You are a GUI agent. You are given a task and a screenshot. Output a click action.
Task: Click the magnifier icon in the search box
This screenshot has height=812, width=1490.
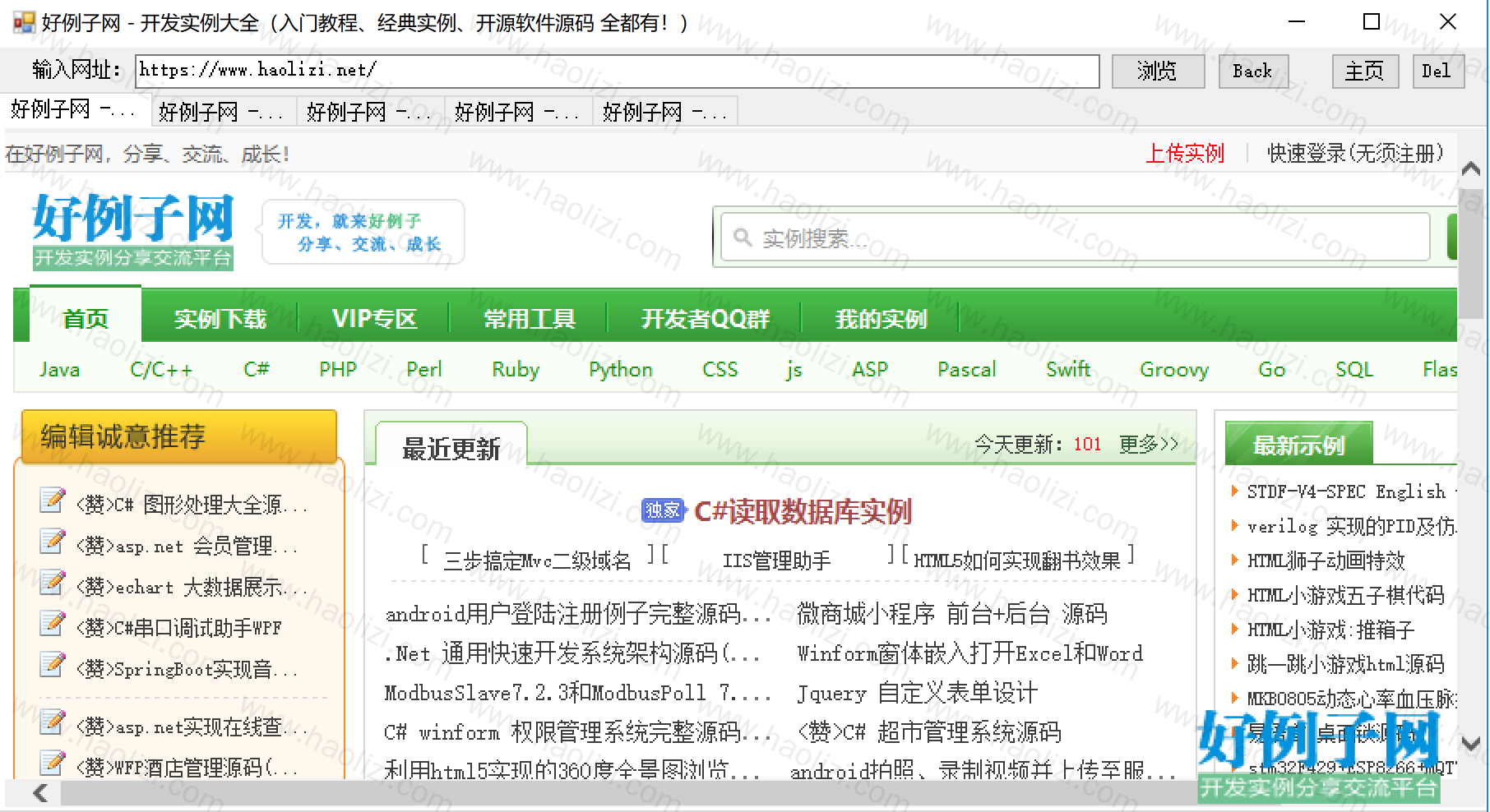click(x=743, y=238)
